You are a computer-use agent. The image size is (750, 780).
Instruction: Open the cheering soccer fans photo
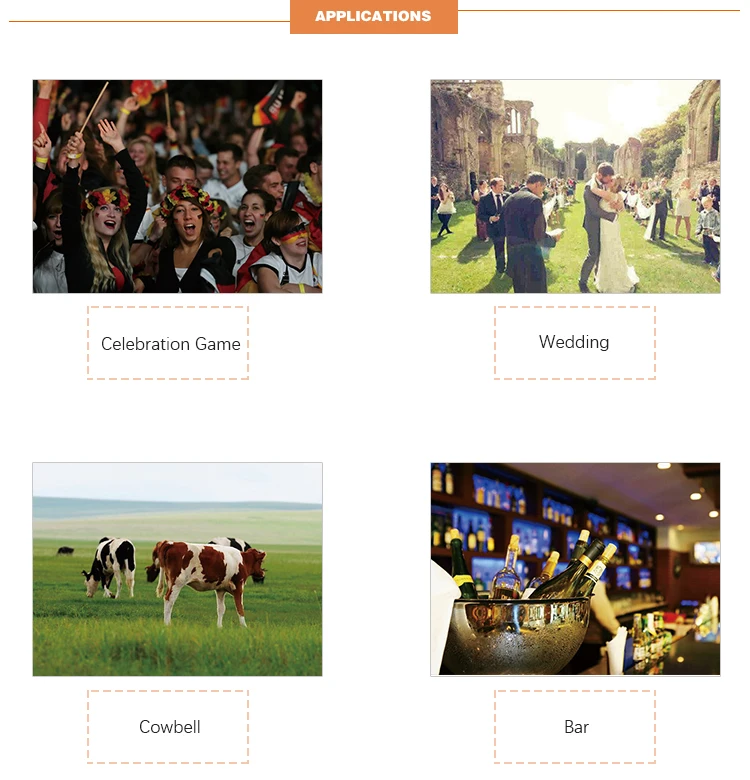[178, 187]
